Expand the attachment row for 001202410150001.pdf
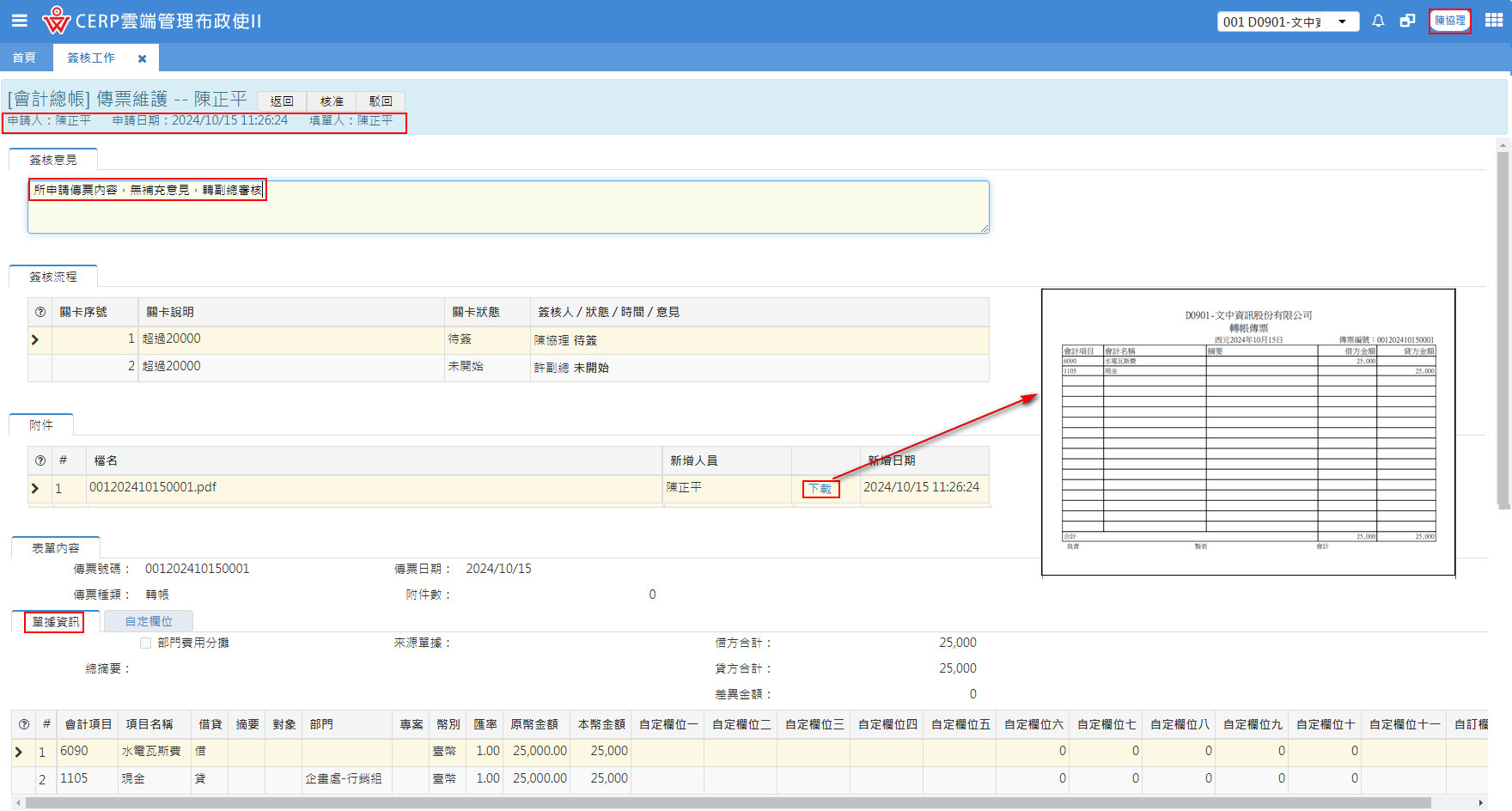 [35, 488]
